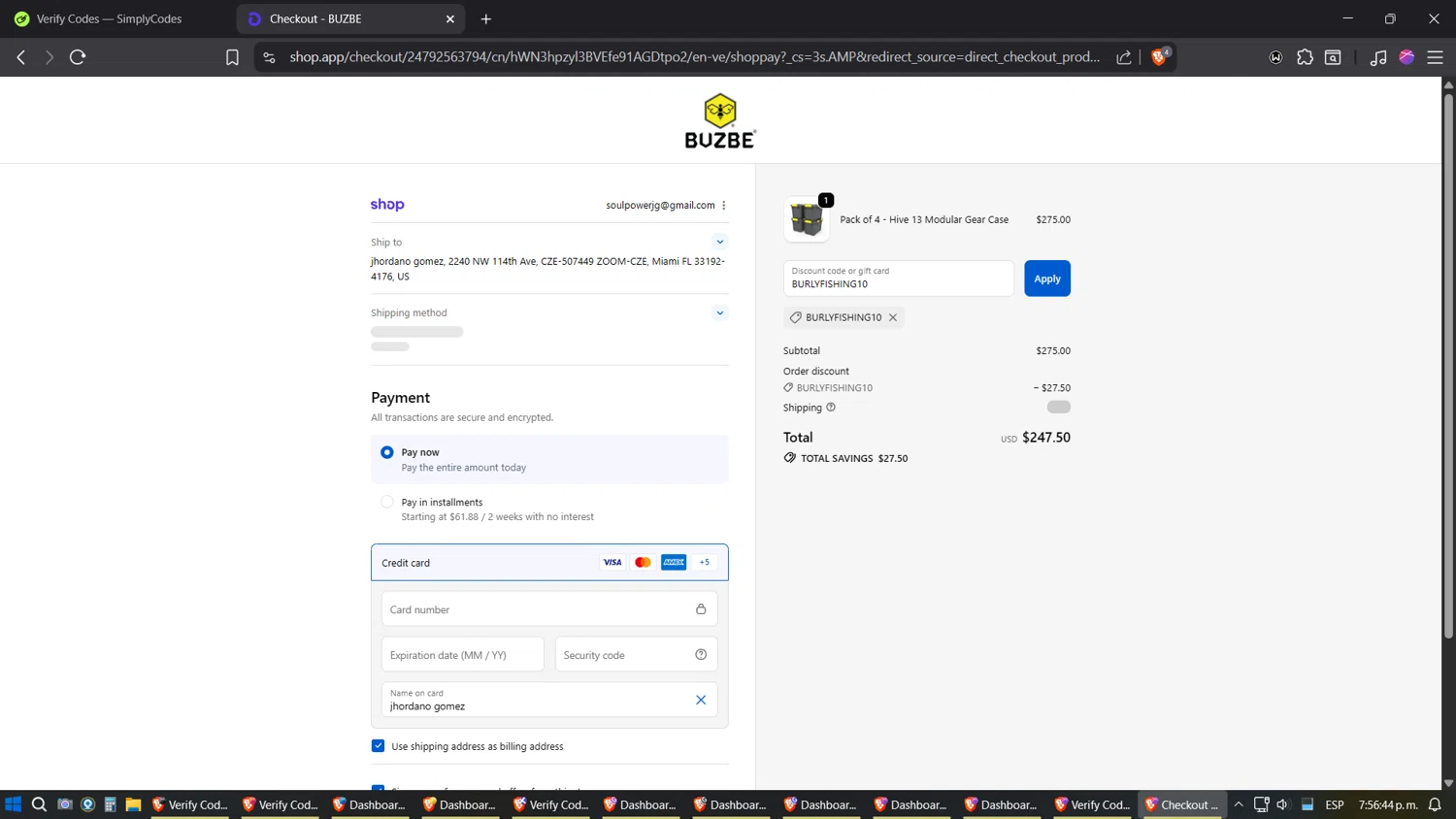Screen dimensions: 1456x819
Task: Open Leo AI purple circle icon
Action: 1406,57
